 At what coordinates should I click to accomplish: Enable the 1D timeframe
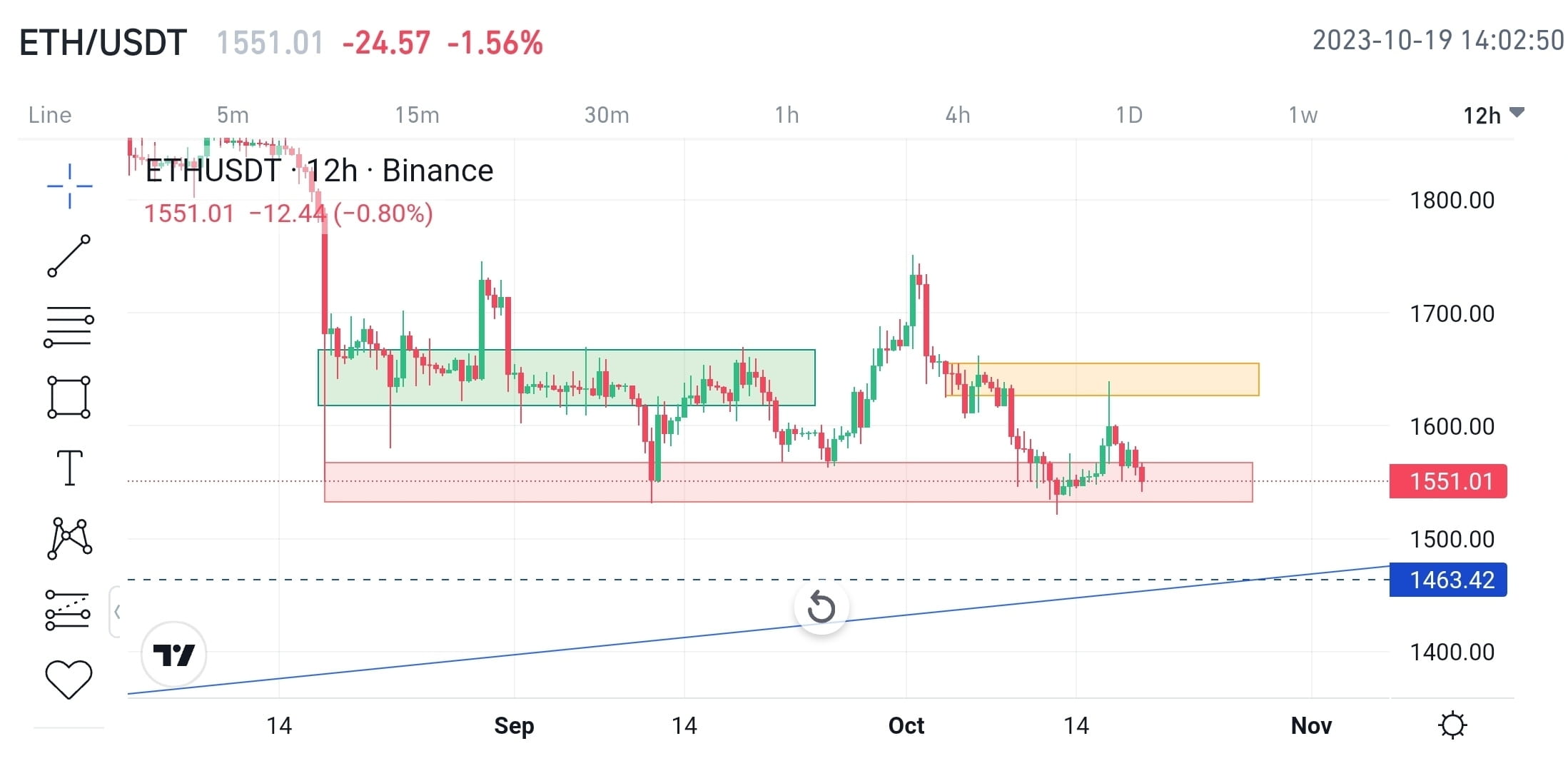point(1130,114)
